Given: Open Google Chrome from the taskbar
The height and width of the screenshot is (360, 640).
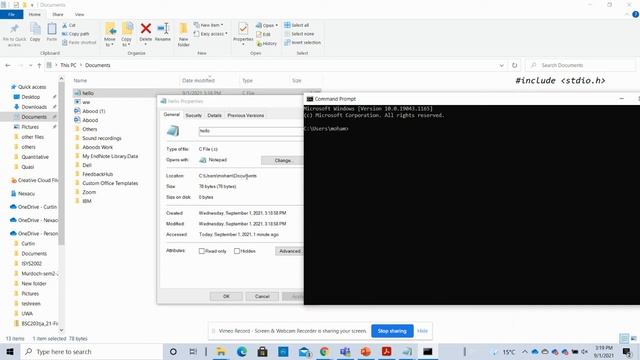Looking at the screenshot, I should 324,351.
